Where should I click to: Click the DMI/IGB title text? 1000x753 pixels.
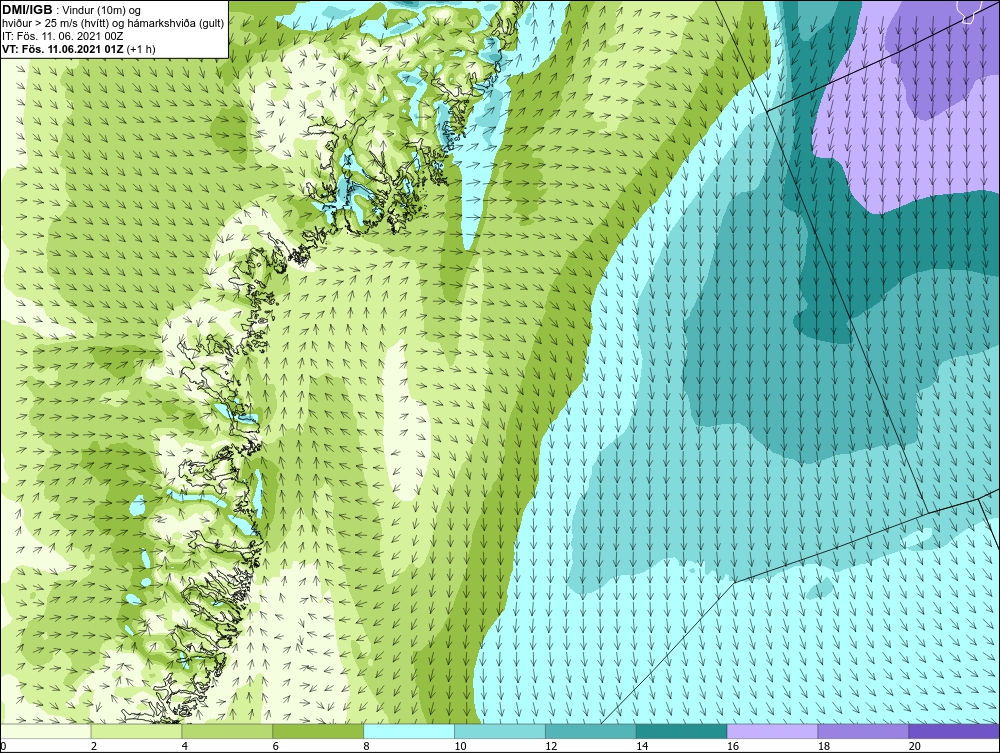pyautogui.click(x=27, y=10)
